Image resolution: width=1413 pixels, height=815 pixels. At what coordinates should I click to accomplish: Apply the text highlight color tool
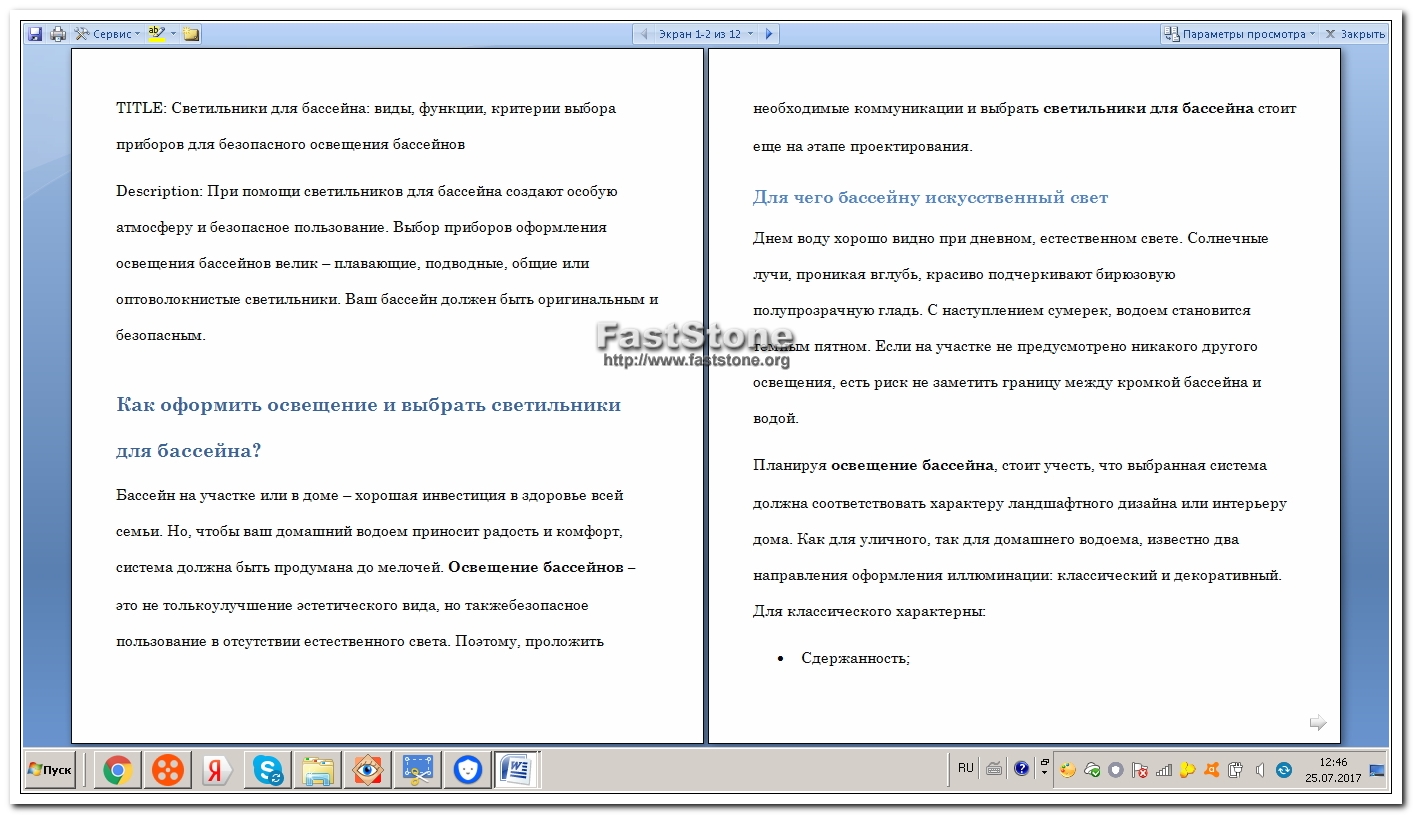click(x=156, y=34)
